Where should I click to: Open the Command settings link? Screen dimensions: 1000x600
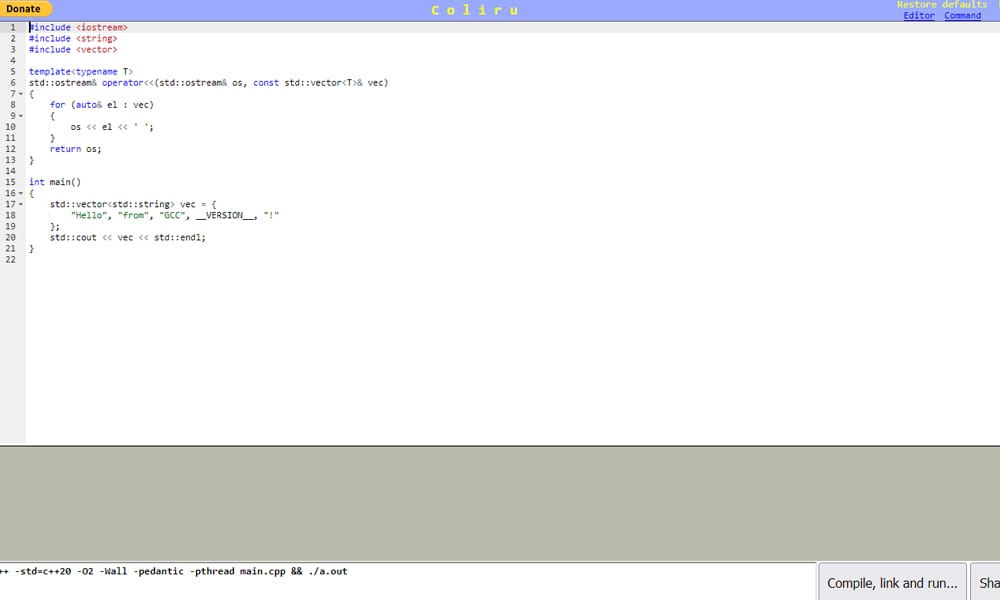pos(962,16)
